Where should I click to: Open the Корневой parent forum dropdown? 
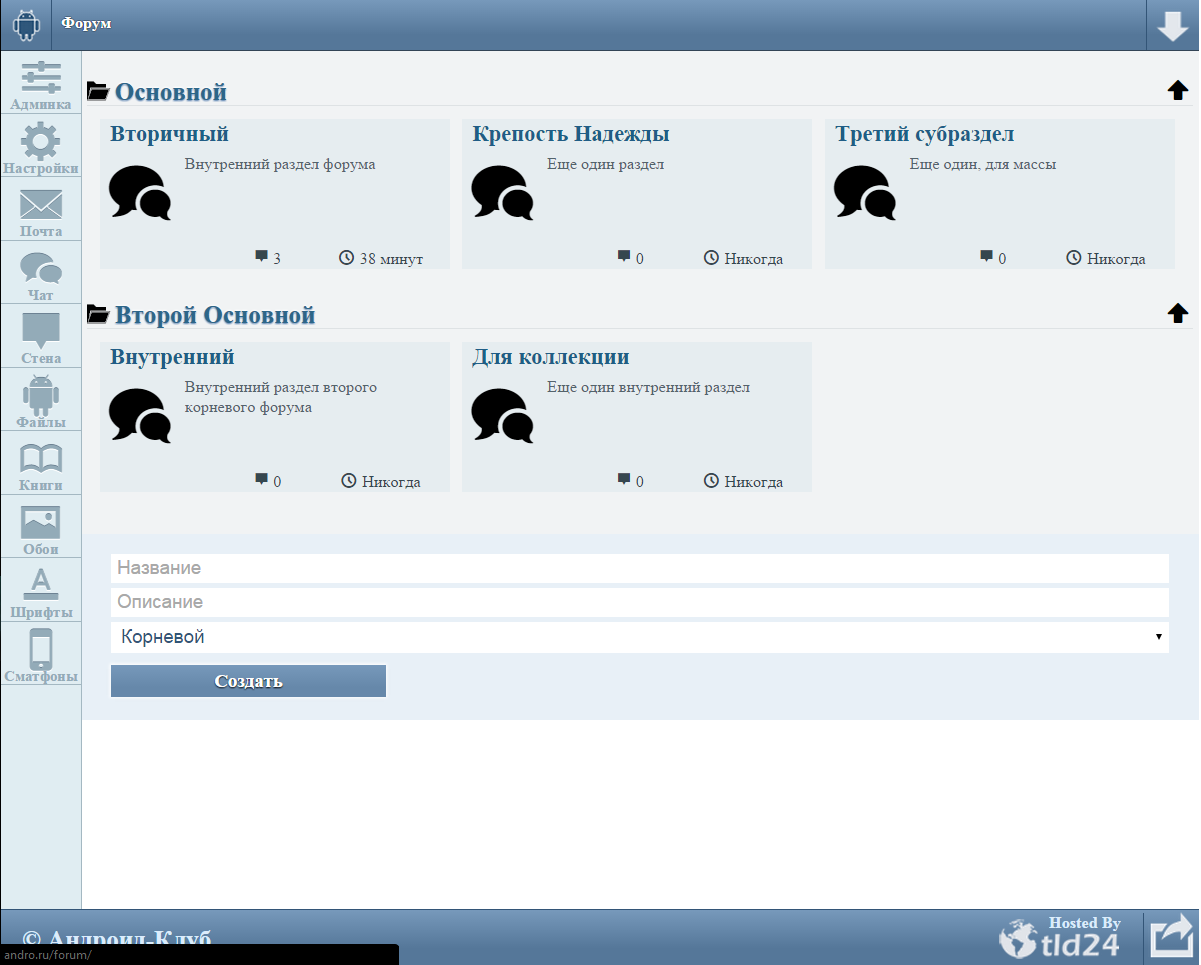click(x=639, y=637)
